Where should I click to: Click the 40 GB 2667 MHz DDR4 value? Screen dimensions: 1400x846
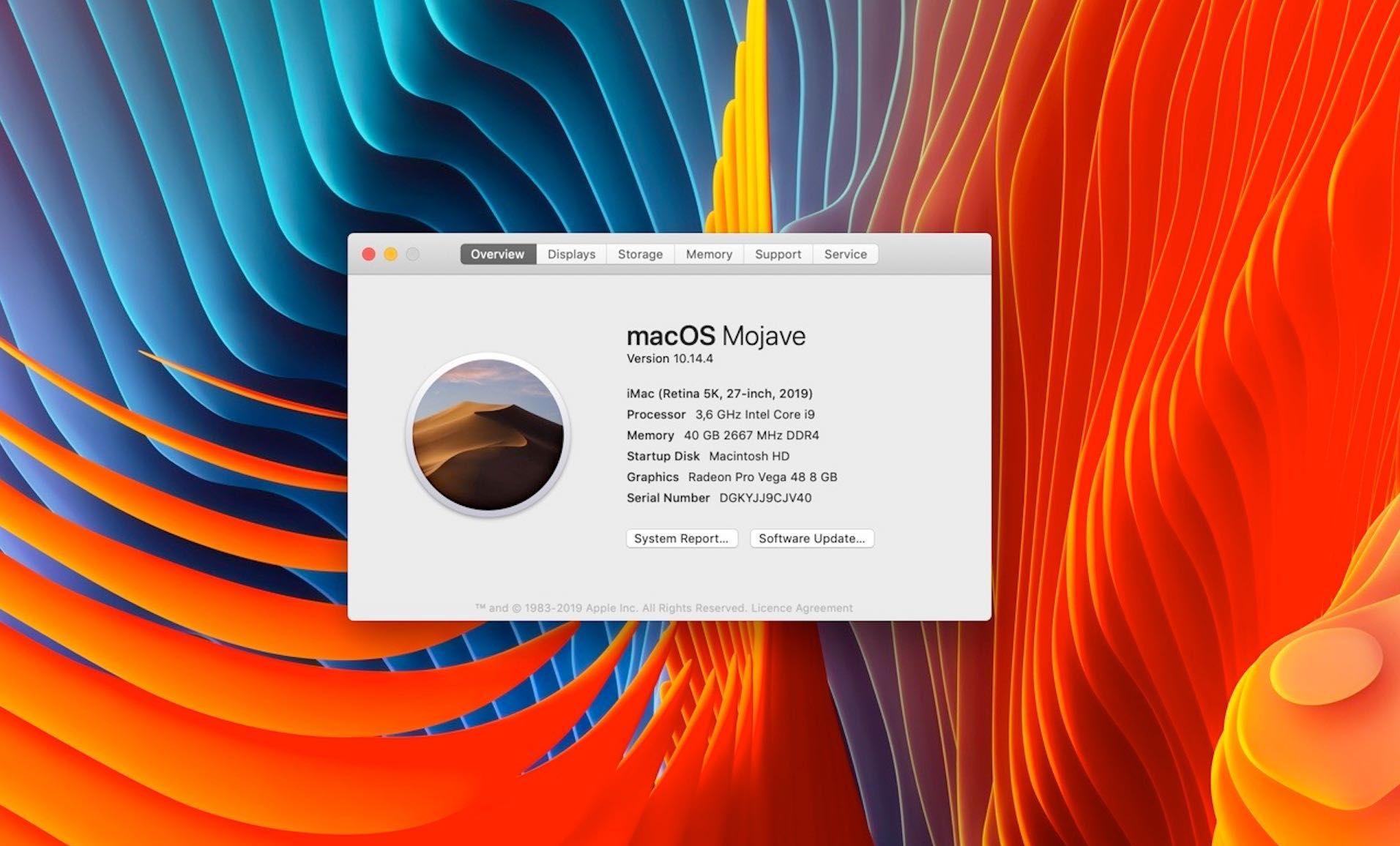tap(751, 435)
